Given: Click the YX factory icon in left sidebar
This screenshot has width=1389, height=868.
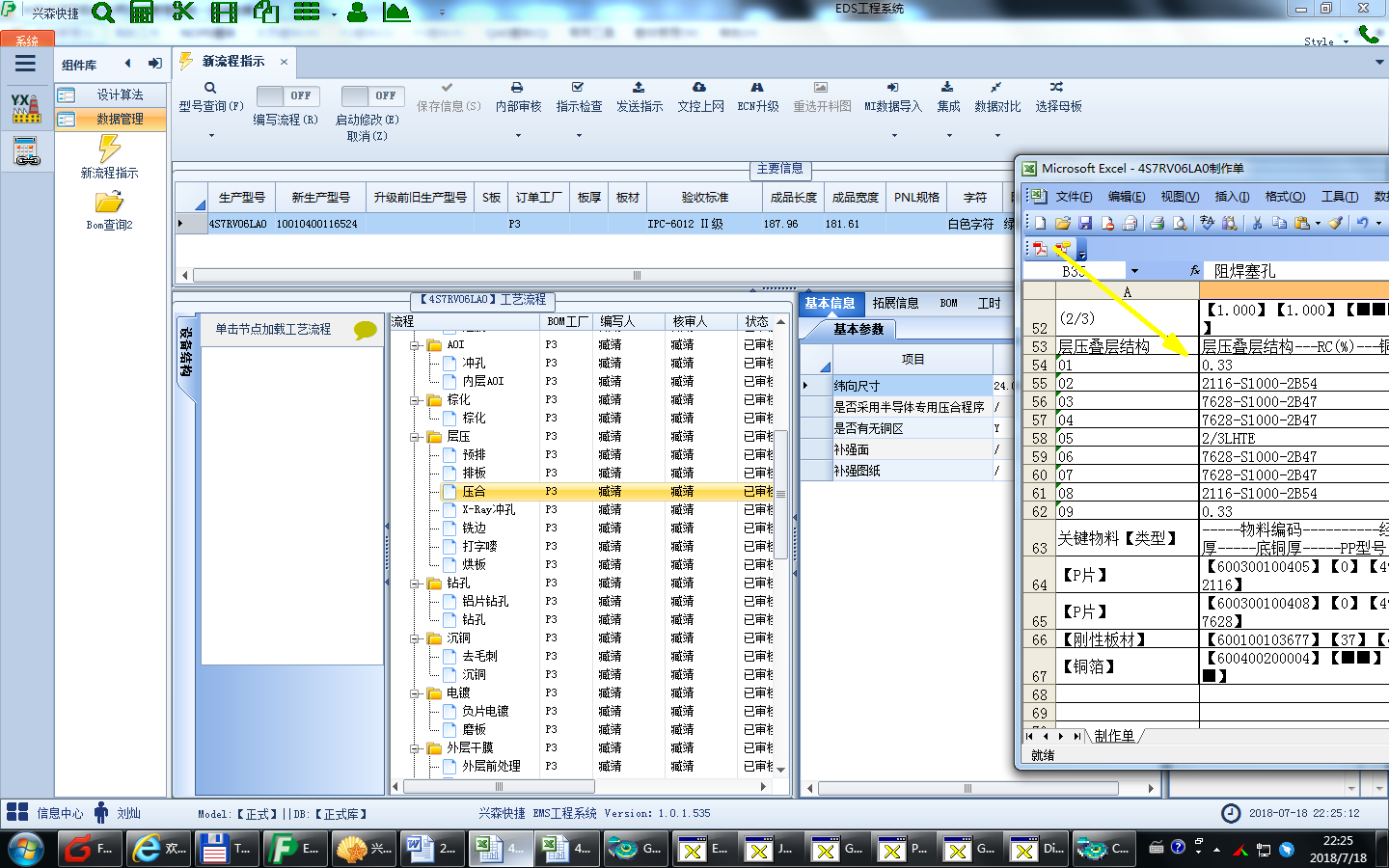Looking at the screenshot, I should click(x=26, y=108).
